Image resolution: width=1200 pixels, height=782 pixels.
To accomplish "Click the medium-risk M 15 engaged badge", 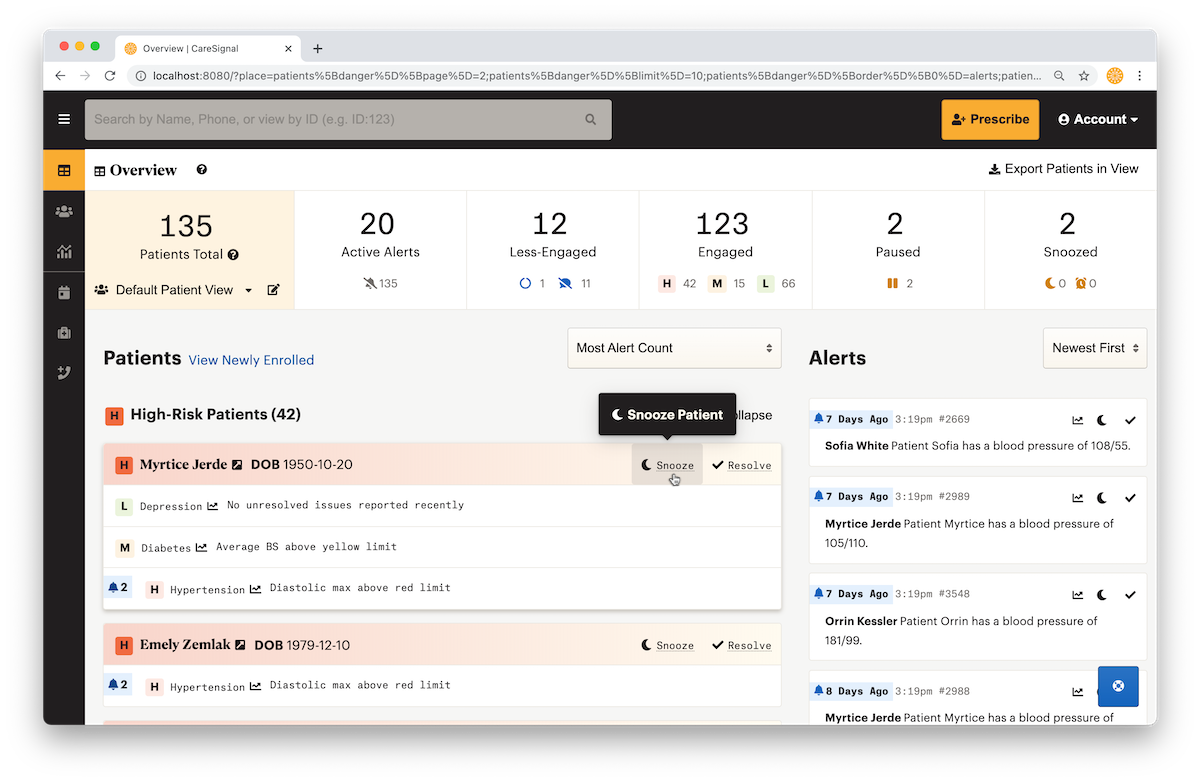I will (726, 284).
